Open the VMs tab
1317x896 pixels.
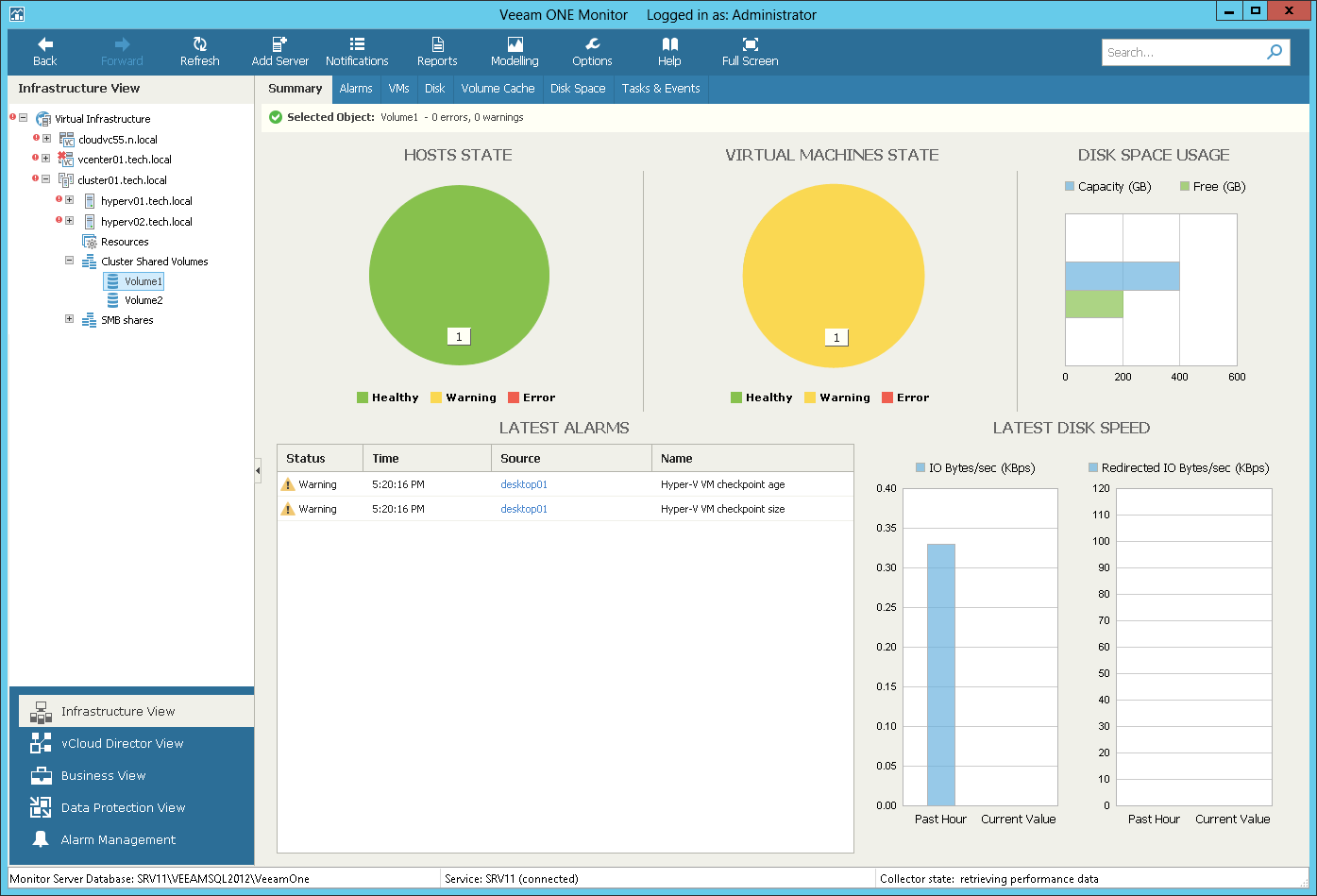[x=399, y=89]
